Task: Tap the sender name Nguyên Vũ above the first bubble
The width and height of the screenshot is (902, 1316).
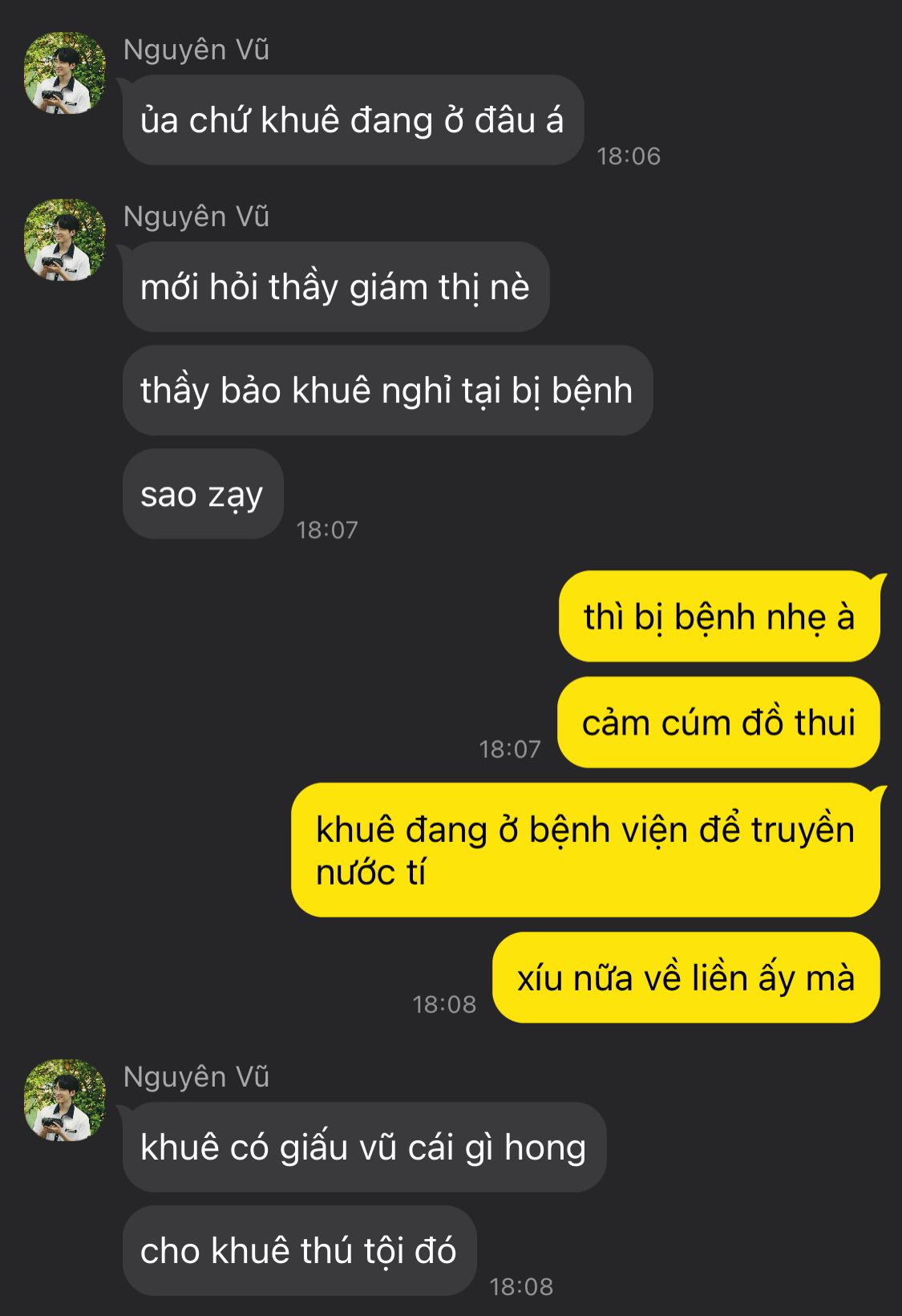Action: point(196,50)
